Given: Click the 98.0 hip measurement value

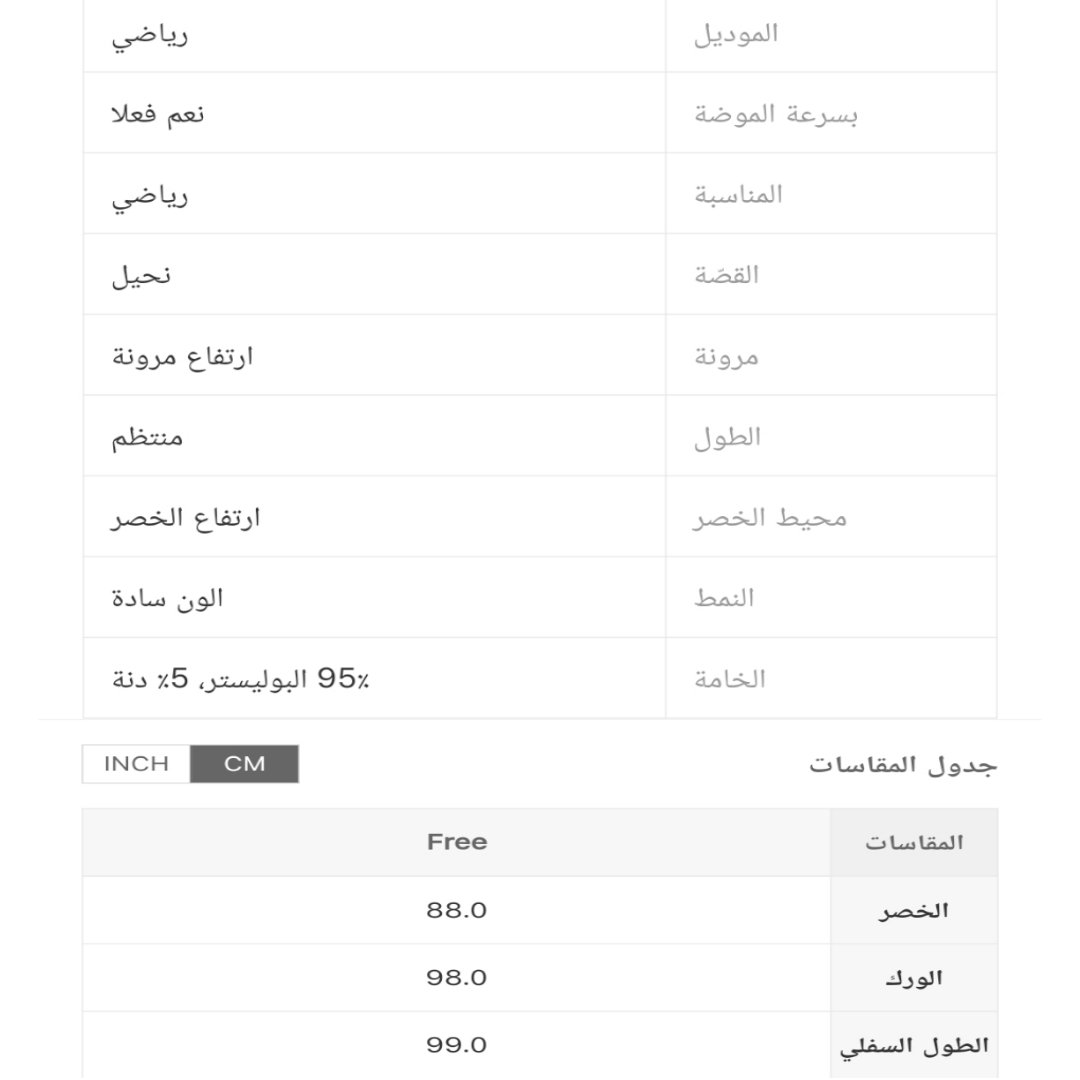Looking at the screenshot, I should tap(457, 978).
